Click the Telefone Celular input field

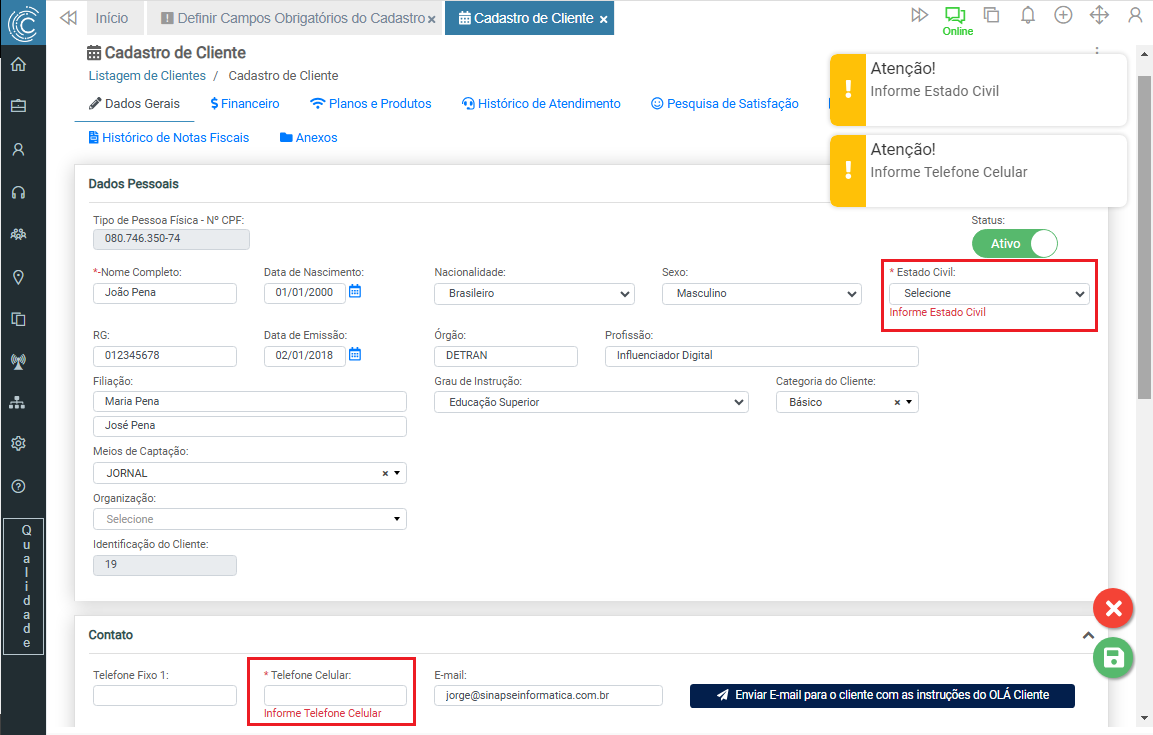335,695
